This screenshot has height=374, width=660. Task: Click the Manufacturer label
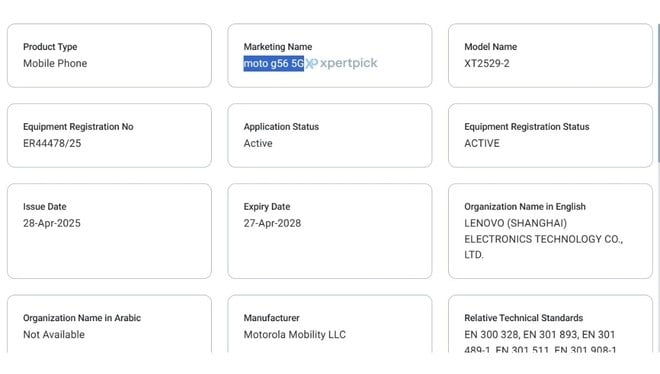pyautogui.click(x=271, y=318)
